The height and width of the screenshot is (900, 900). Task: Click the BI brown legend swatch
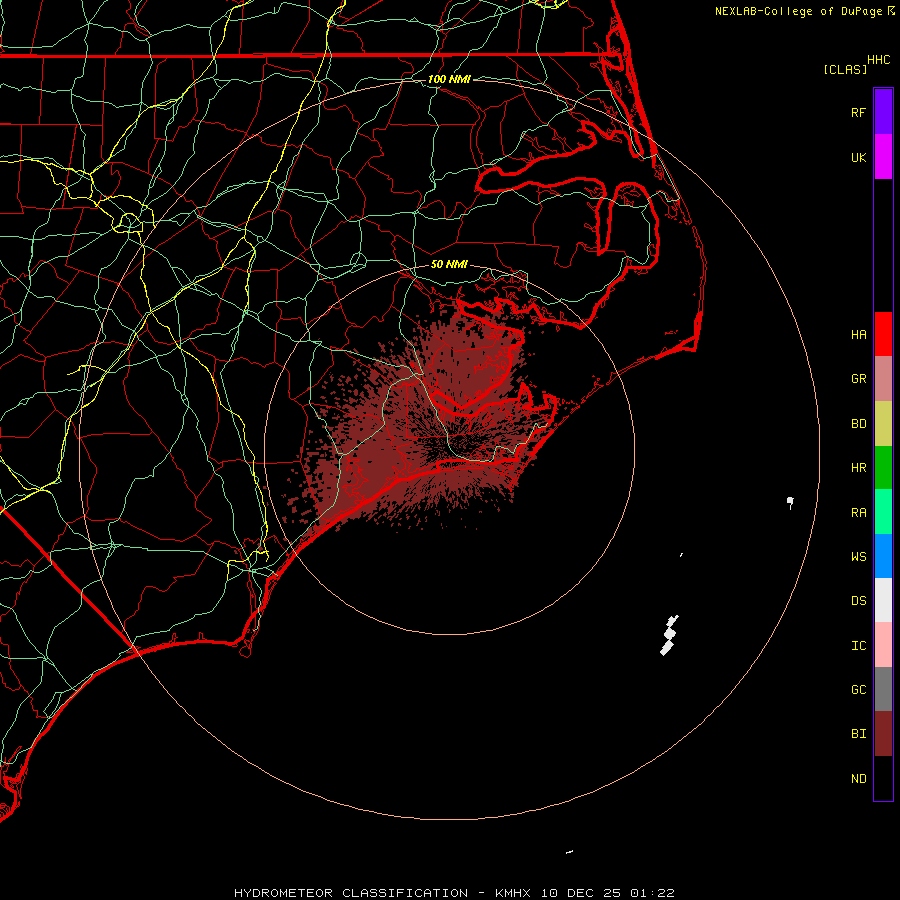coord(883,734)
